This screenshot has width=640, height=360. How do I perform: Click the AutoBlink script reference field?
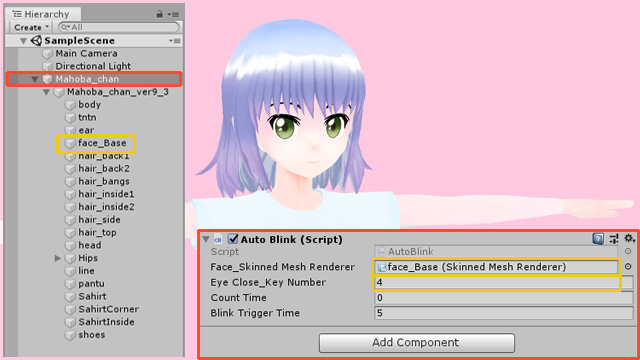496,251
